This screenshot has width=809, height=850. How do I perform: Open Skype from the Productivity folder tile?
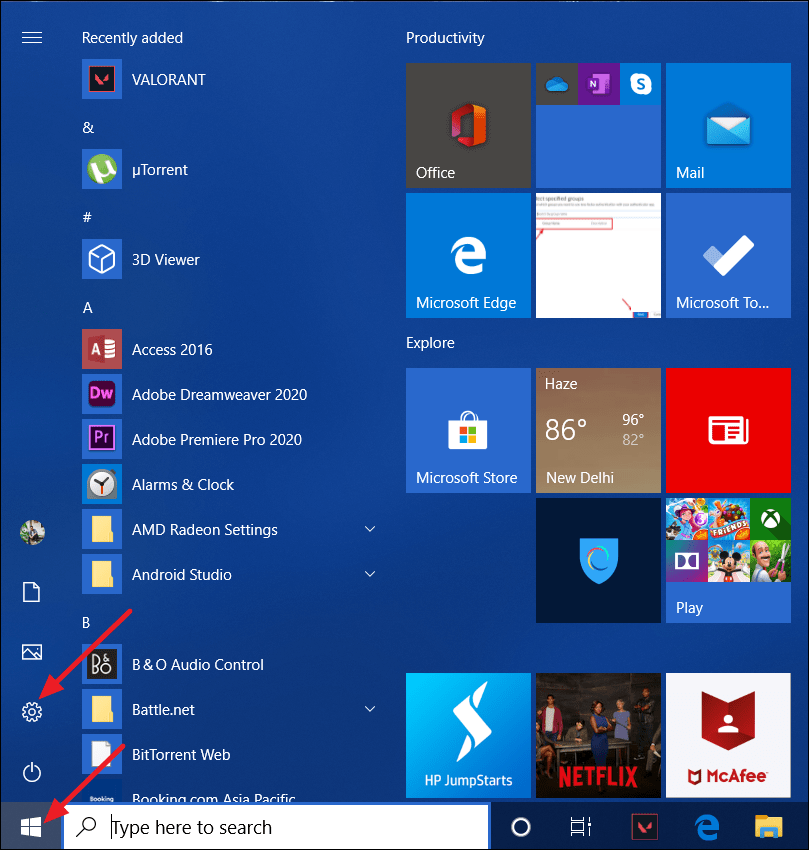640,84
